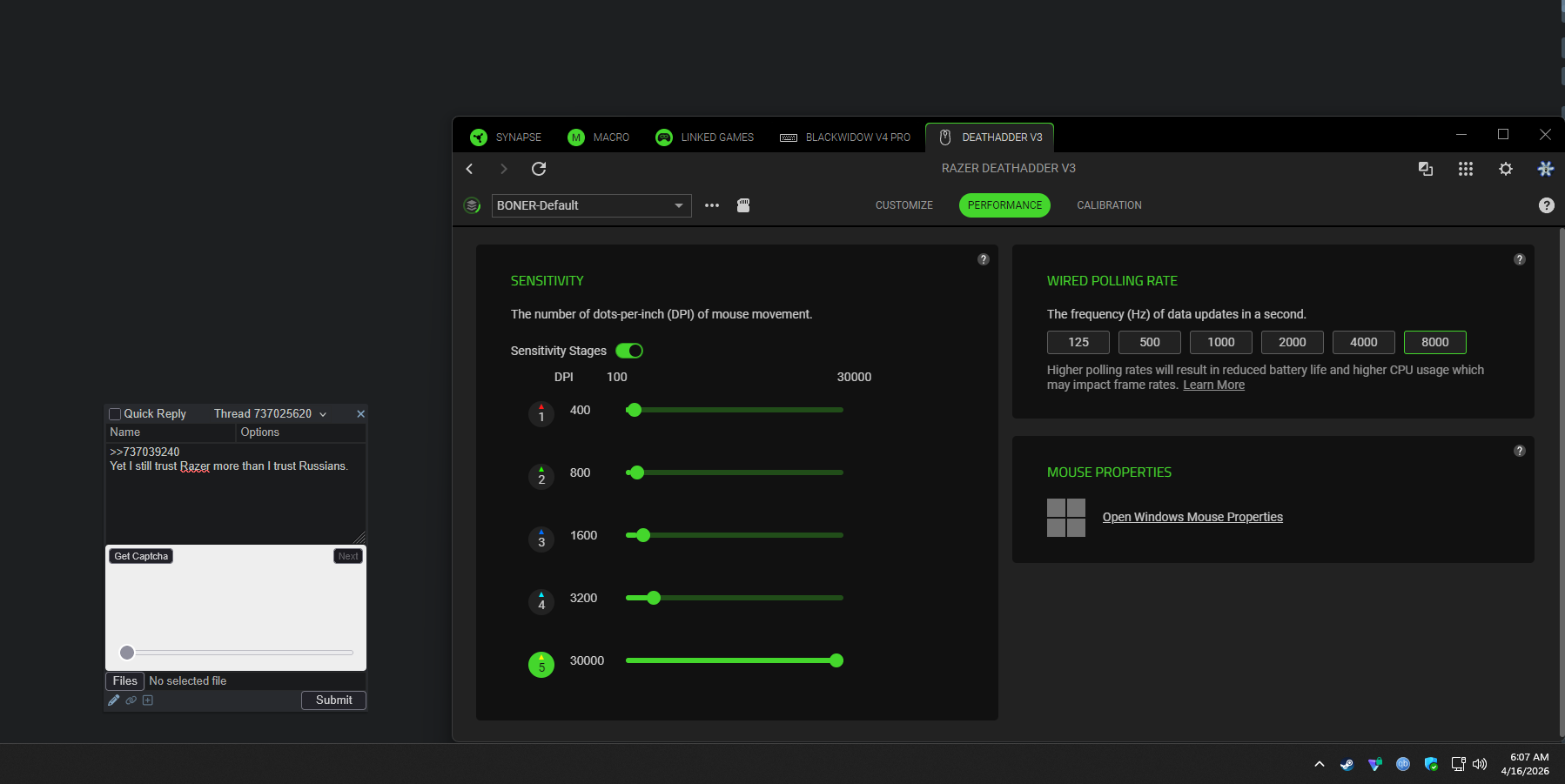The image size is (1565, 784).
Task: Set polling rate to 2000 Hz
Action: [x=1293, y=342]
